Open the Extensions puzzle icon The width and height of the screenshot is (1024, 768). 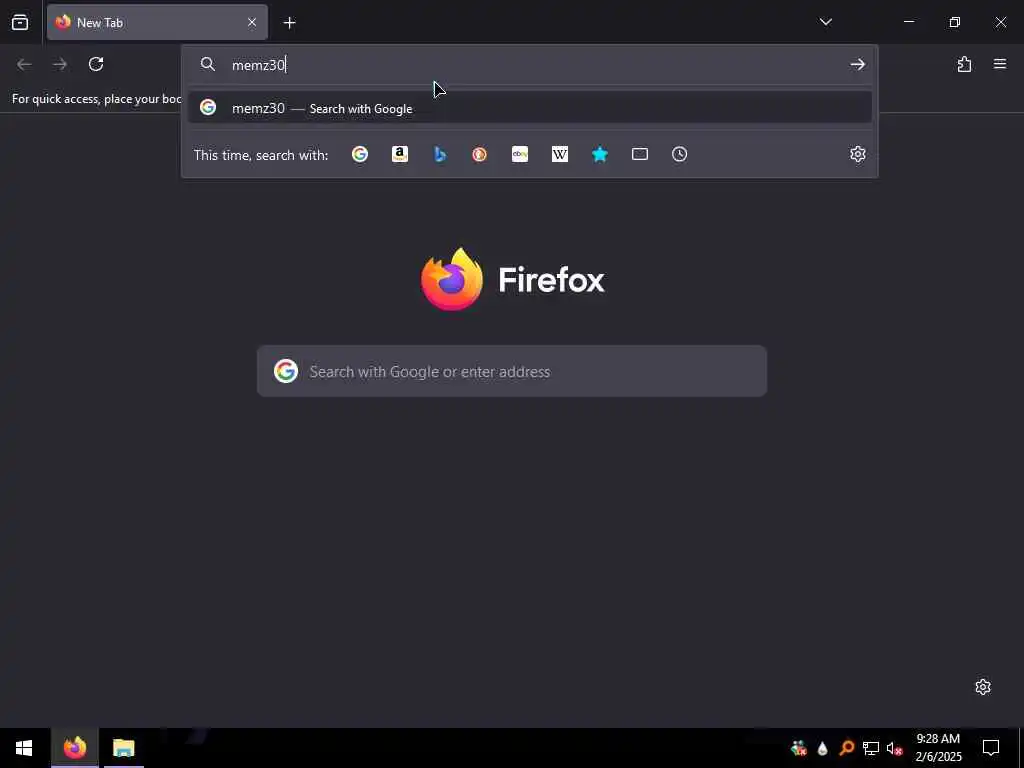(x=964, y=64)
